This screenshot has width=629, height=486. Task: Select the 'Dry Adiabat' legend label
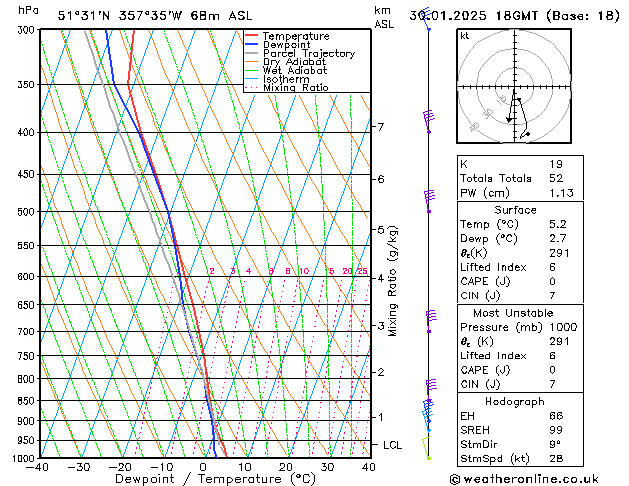[294, 62]
